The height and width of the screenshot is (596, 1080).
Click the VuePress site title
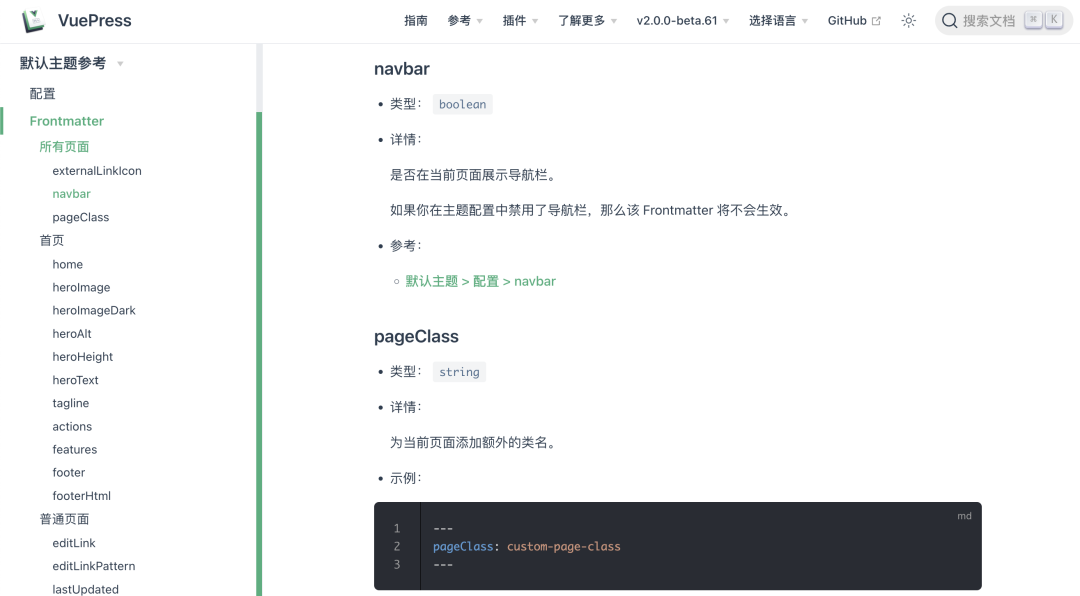pyautogui.click(x=95, y=21)
